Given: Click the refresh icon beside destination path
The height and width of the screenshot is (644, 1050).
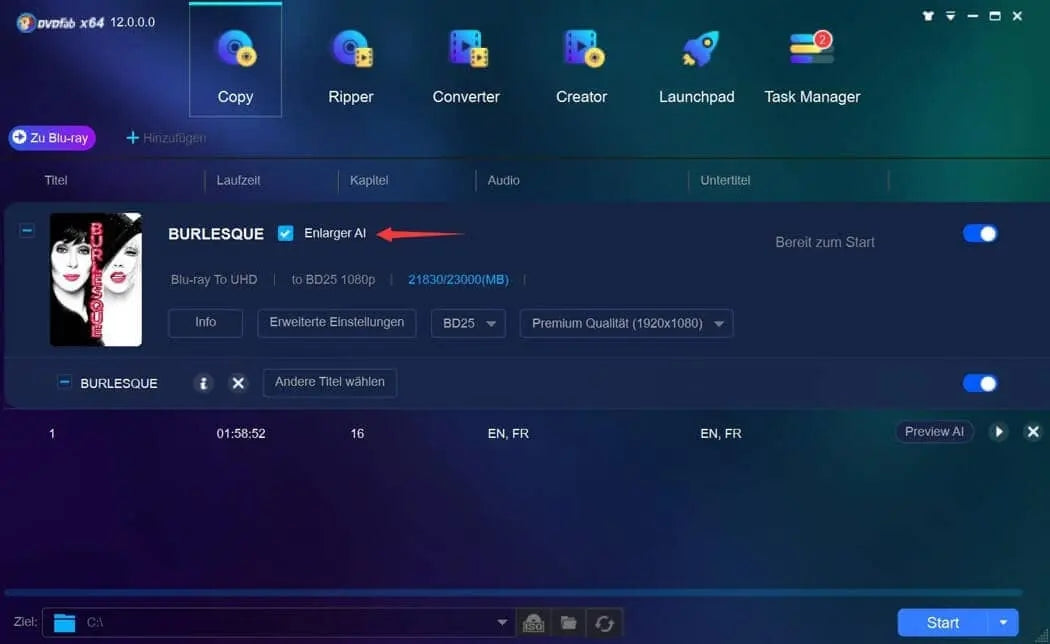Looking at the screenshot, I should 604,623.
